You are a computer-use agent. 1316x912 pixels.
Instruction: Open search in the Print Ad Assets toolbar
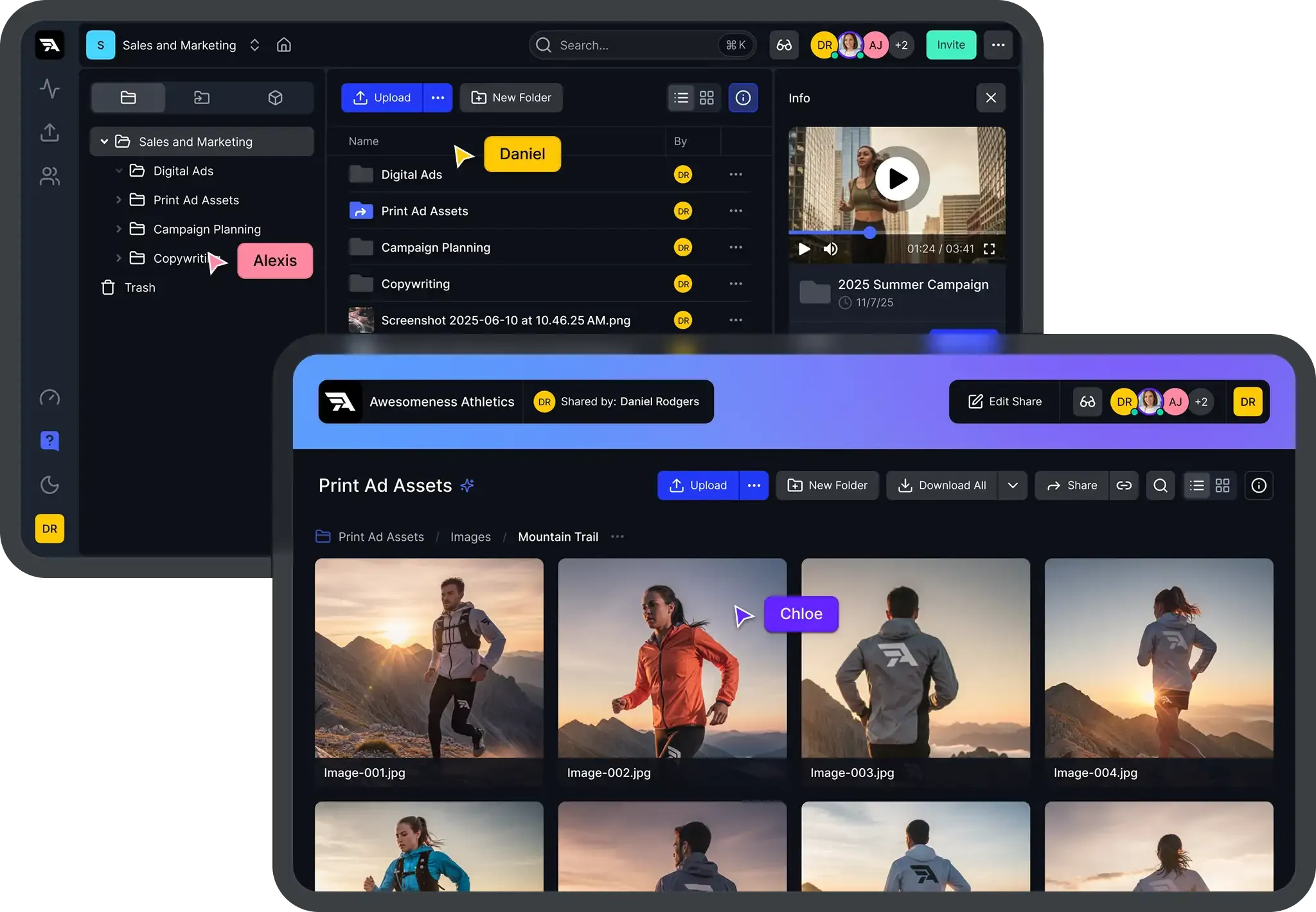click(x=1160, y=486)
